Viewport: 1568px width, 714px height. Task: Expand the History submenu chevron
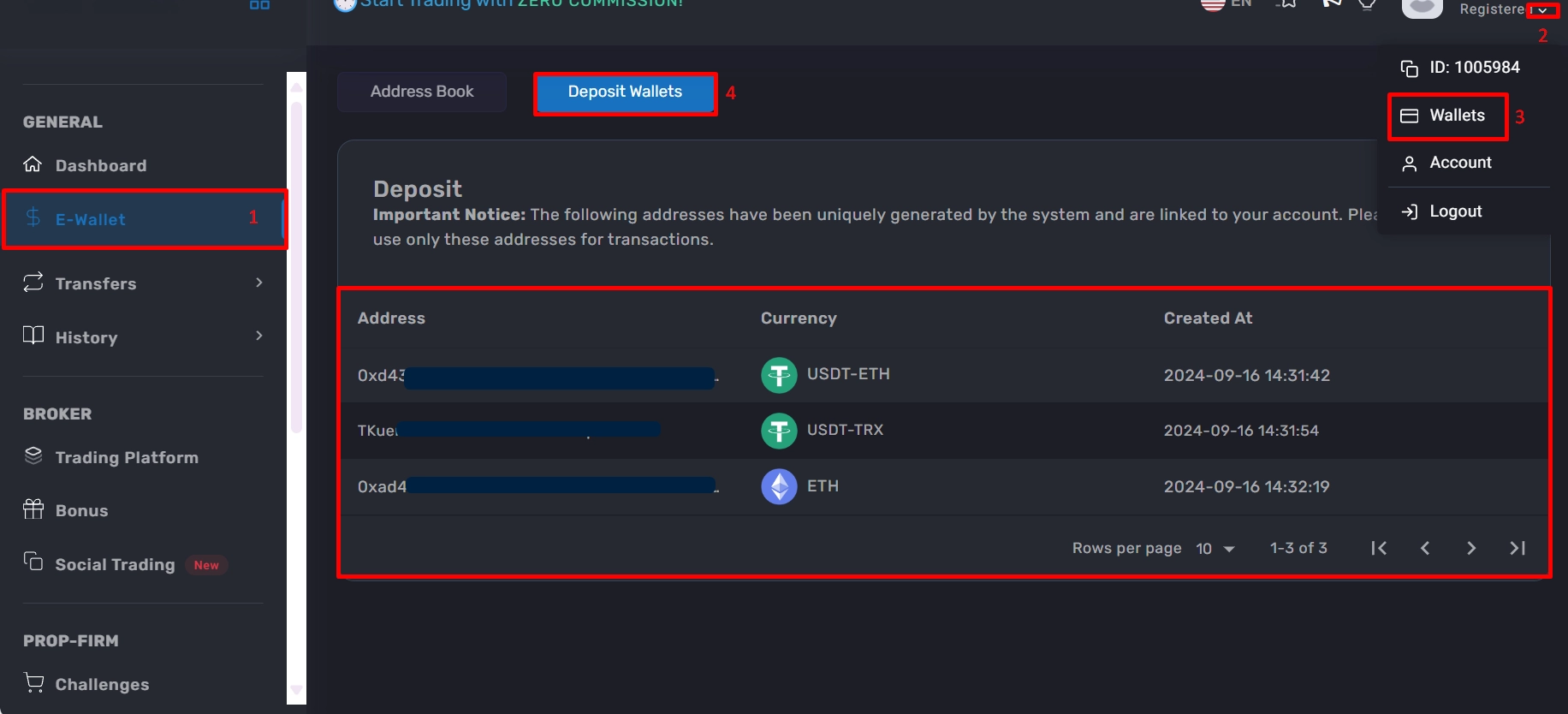point(259,336)
